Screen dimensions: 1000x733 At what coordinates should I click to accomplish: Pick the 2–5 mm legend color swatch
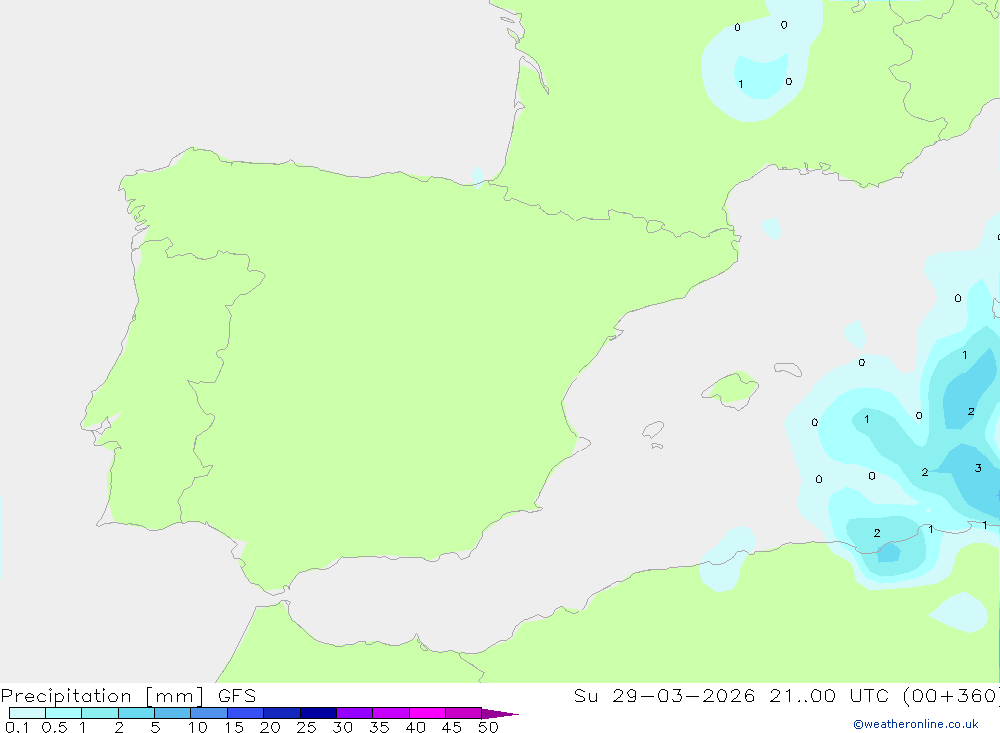(x=136, y=713)
